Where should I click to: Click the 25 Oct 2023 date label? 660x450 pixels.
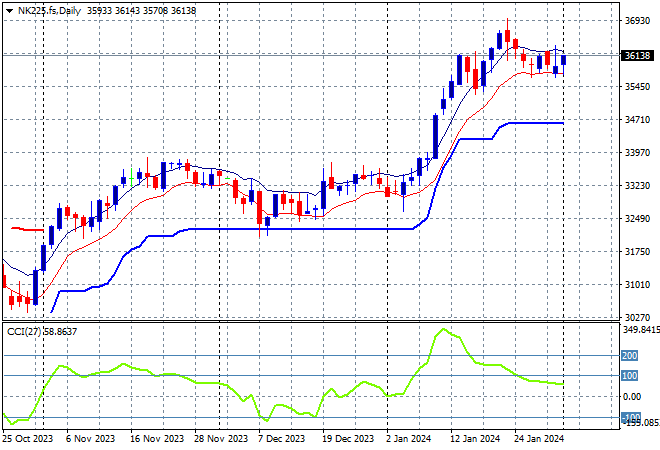pos(28,439)
